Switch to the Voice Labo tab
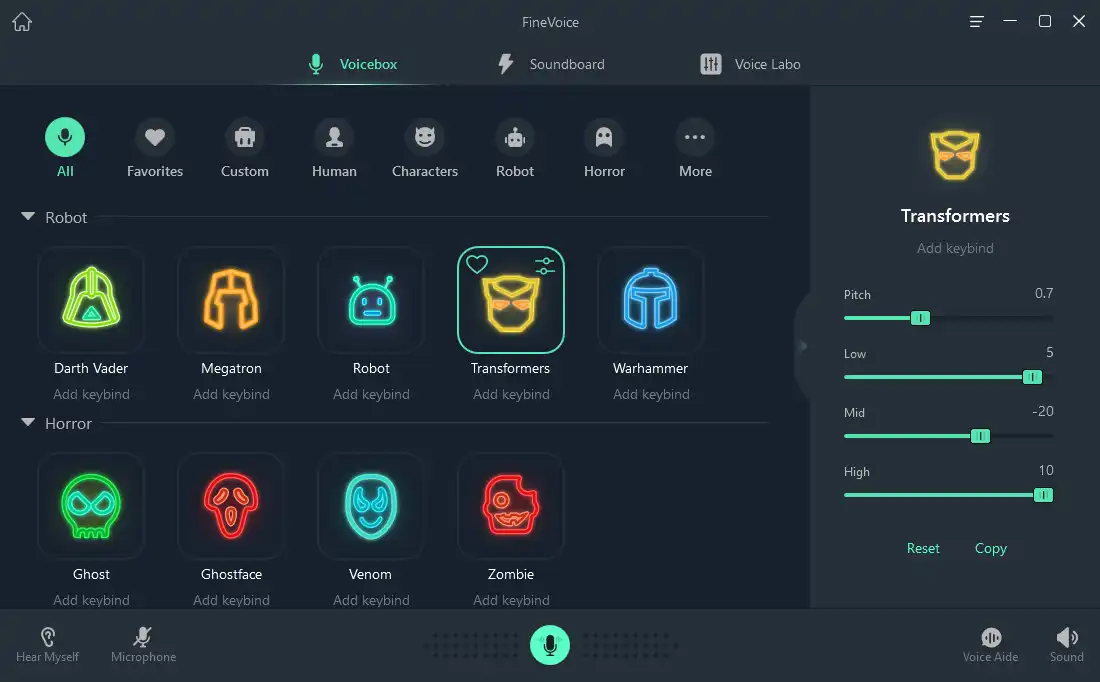This screenshot has width=1100, height=682. pyautogui.click(x=750, y=64)
